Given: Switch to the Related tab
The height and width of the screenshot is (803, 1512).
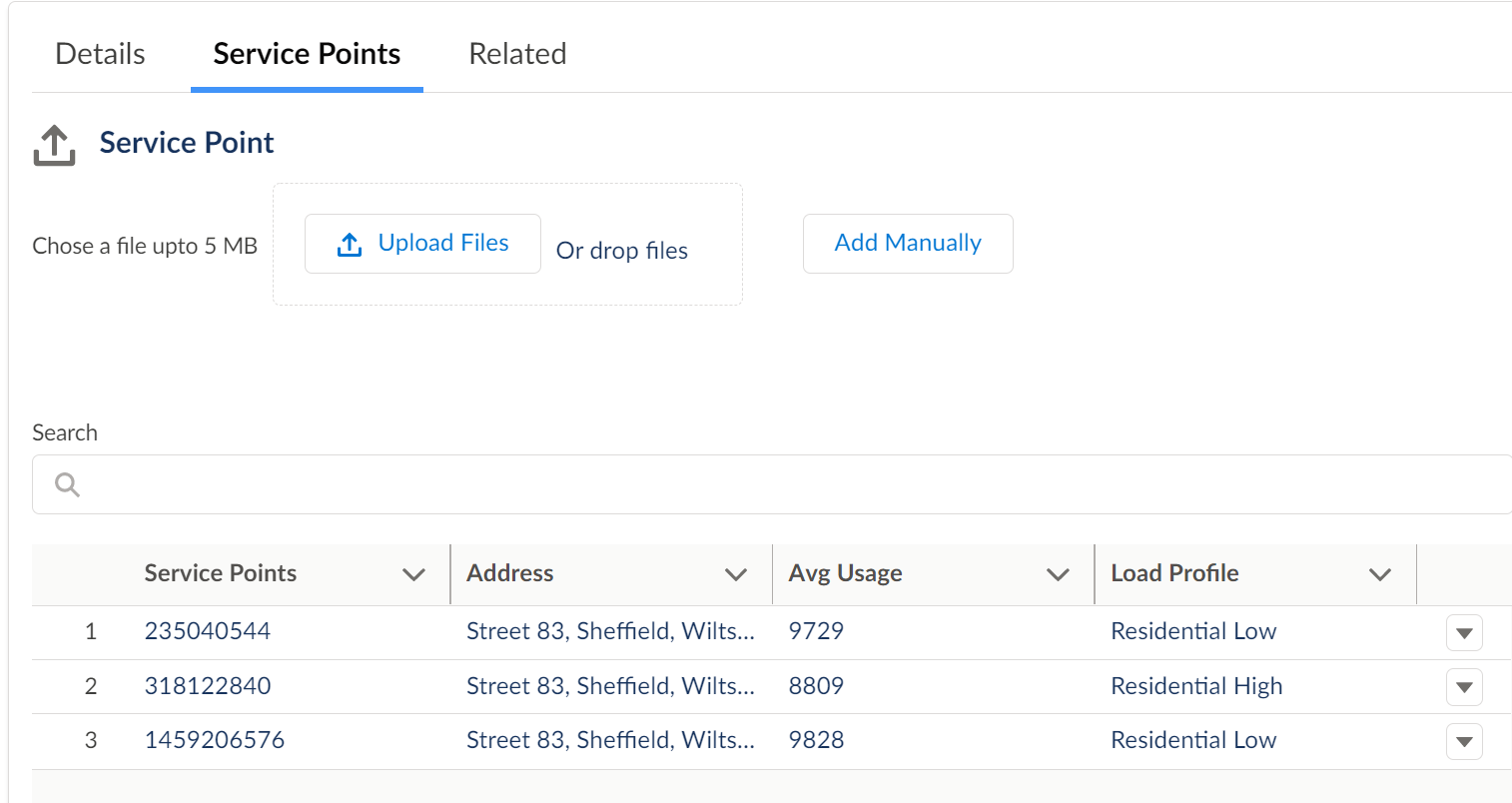Looking at the screenshot, I should click(x=517, y=54).
